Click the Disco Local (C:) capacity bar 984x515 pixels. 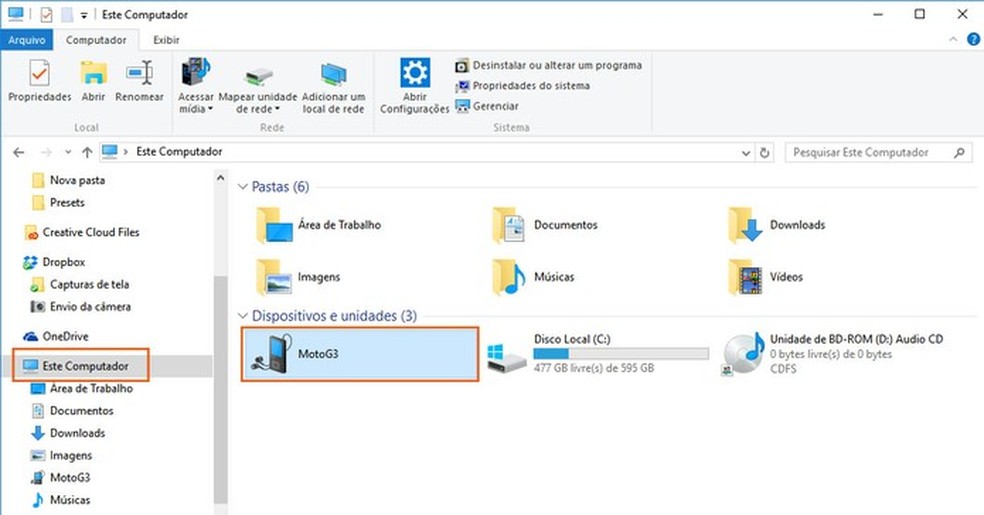click(x=621, y=354)
